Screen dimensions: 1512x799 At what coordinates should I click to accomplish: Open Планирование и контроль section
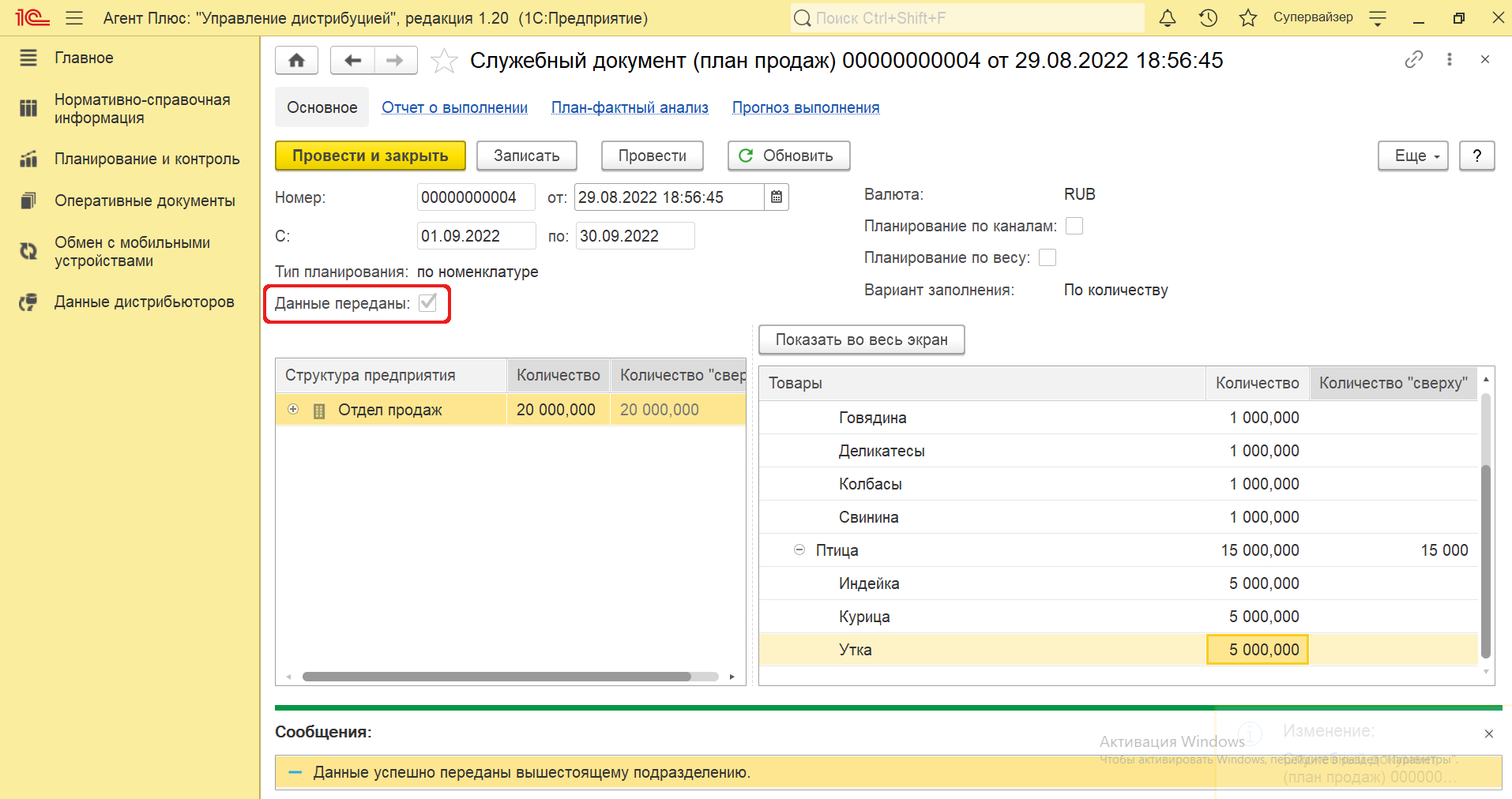[147, 159]
